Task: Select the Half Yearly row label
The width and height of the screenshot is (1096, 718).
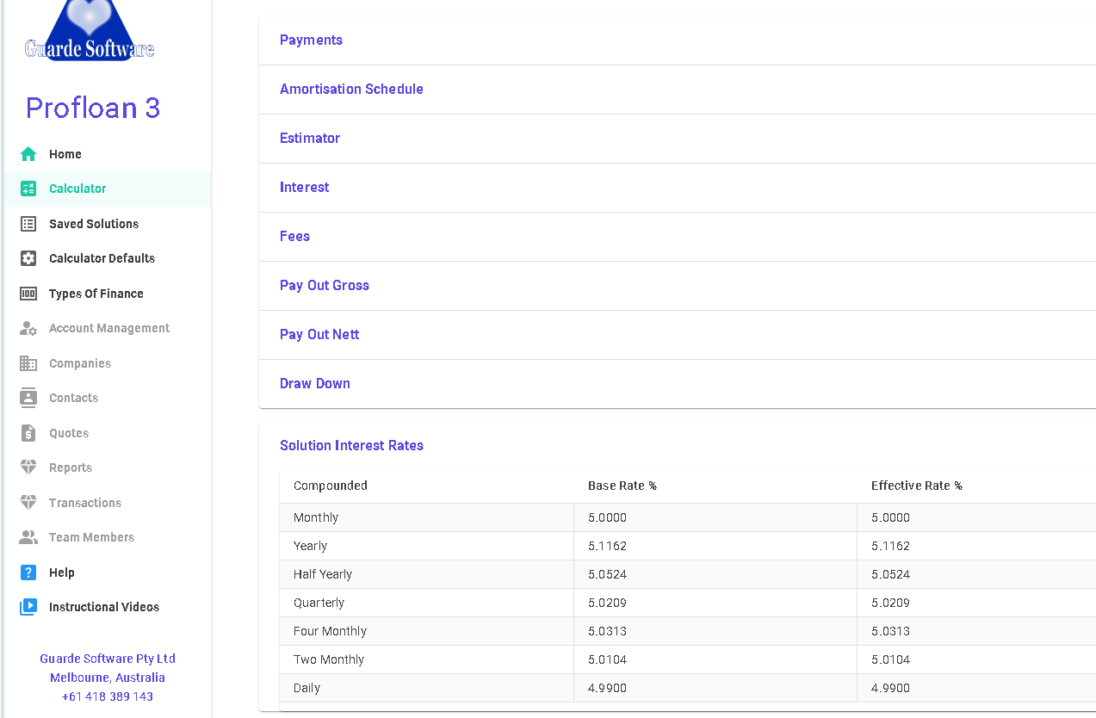Action: 323,575
